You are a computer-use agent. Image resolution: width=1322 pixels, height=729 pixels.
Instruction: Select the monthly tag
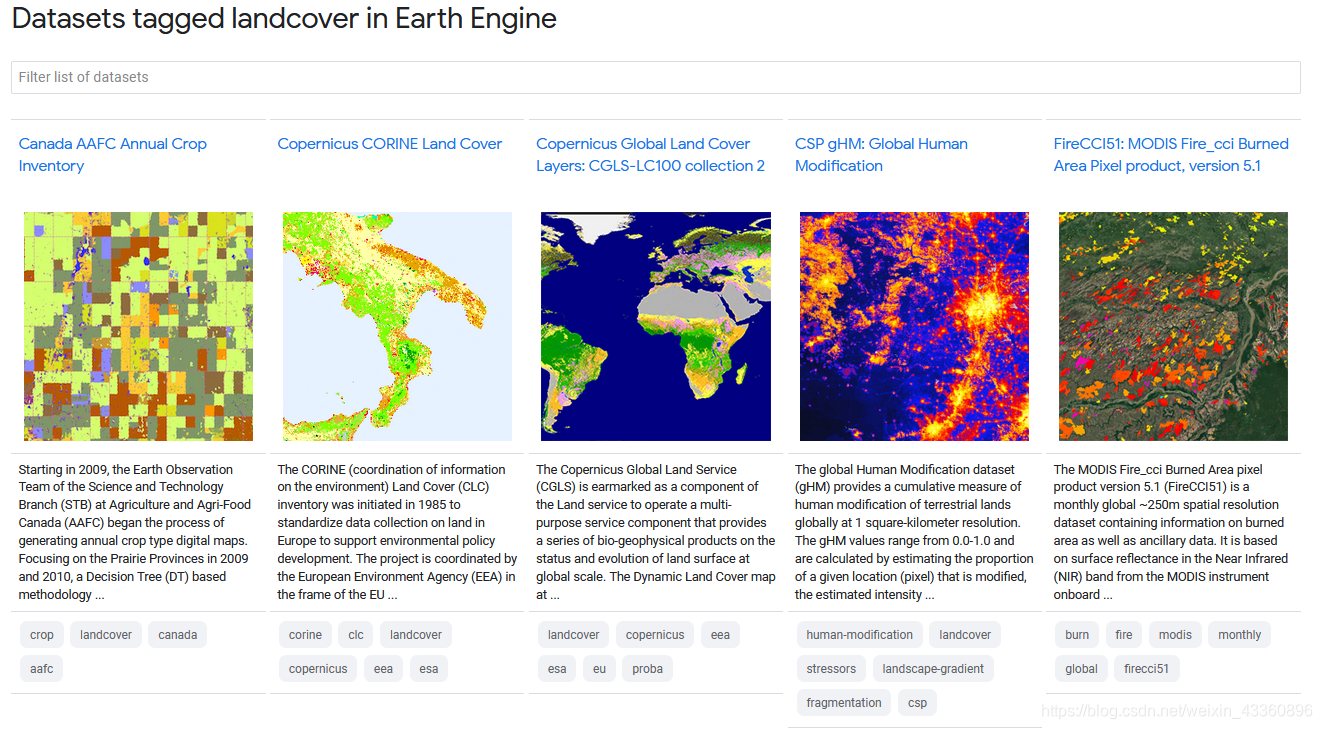pos(1240,635)
